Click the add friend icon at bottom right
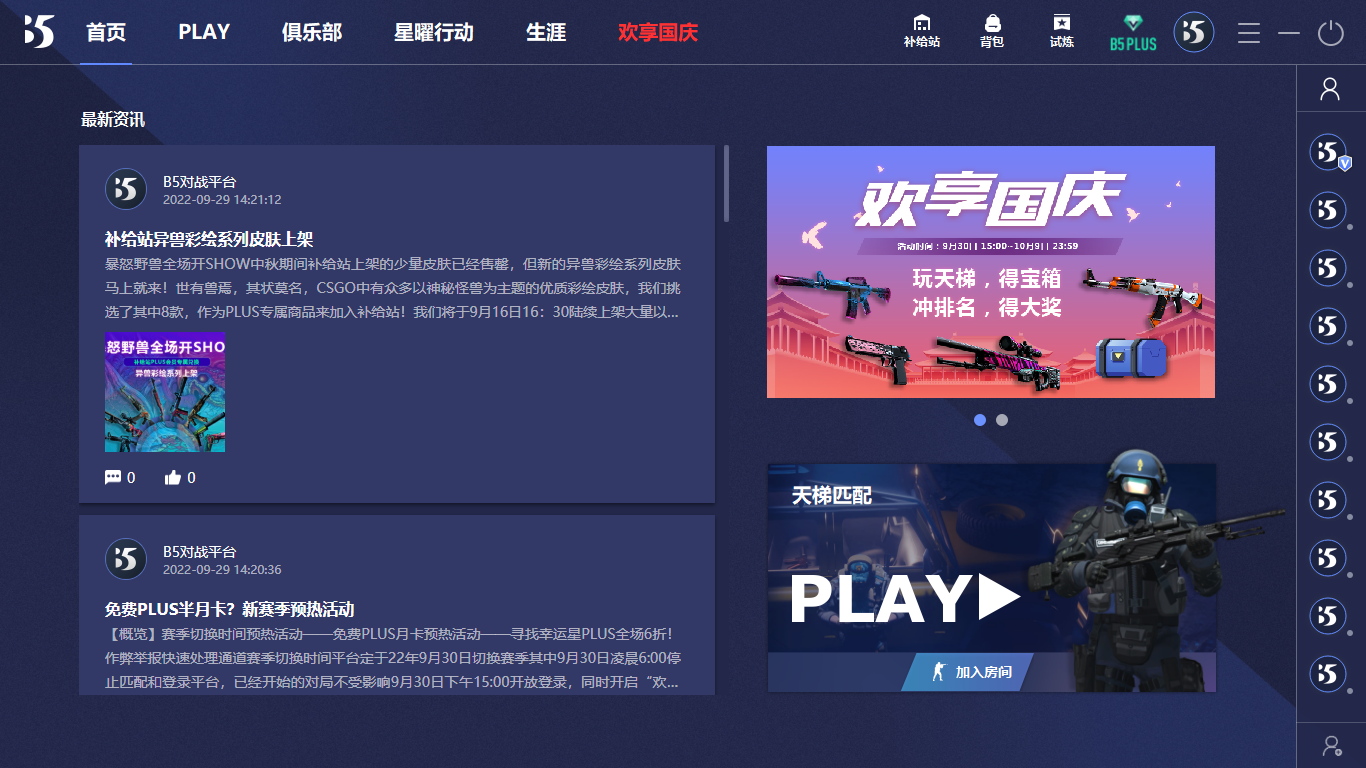 click(x=1330, y=745)
